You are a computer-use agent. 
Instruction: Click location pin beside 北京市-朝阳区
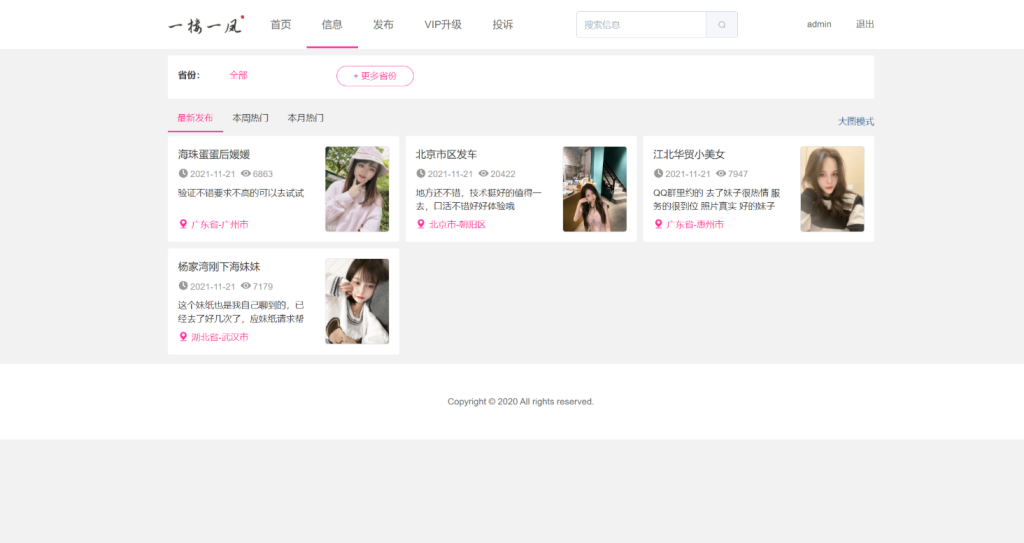pyautogui.click(x=421, y=224)
